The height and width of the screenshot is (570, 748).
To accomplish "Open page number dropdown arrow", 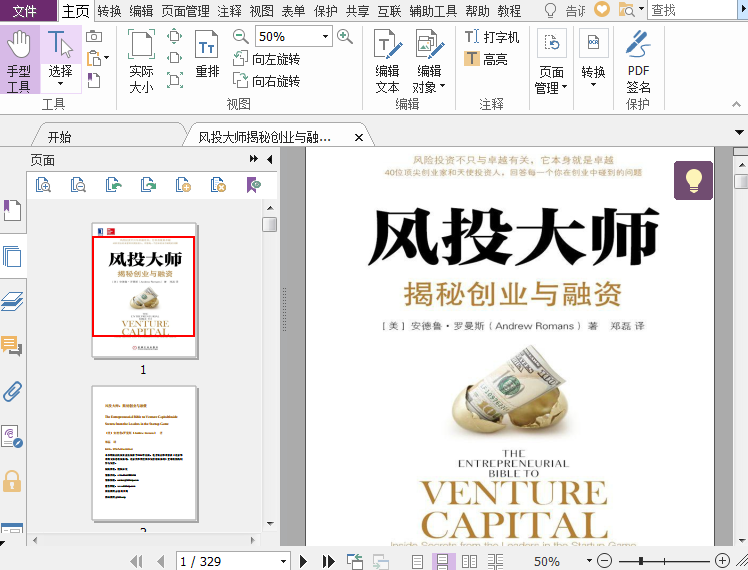I will click(x=283, y=561).
